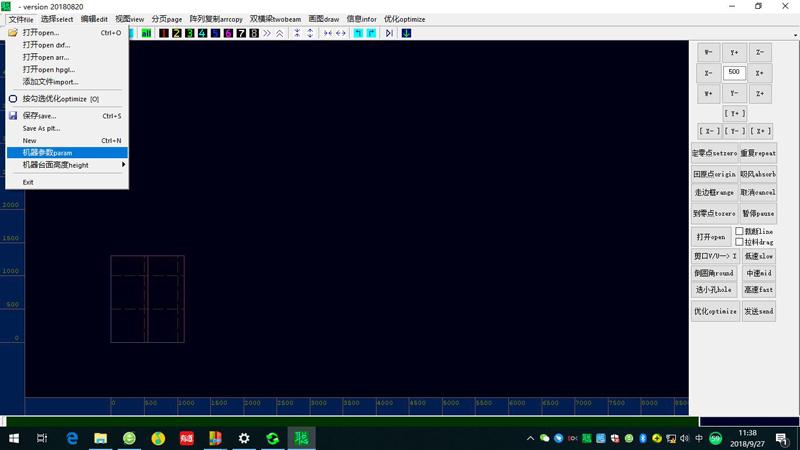Click the skip-to-end step icon
Viewport: 800px width, 450px height.
pyautogui.click(x=389, y=33)
